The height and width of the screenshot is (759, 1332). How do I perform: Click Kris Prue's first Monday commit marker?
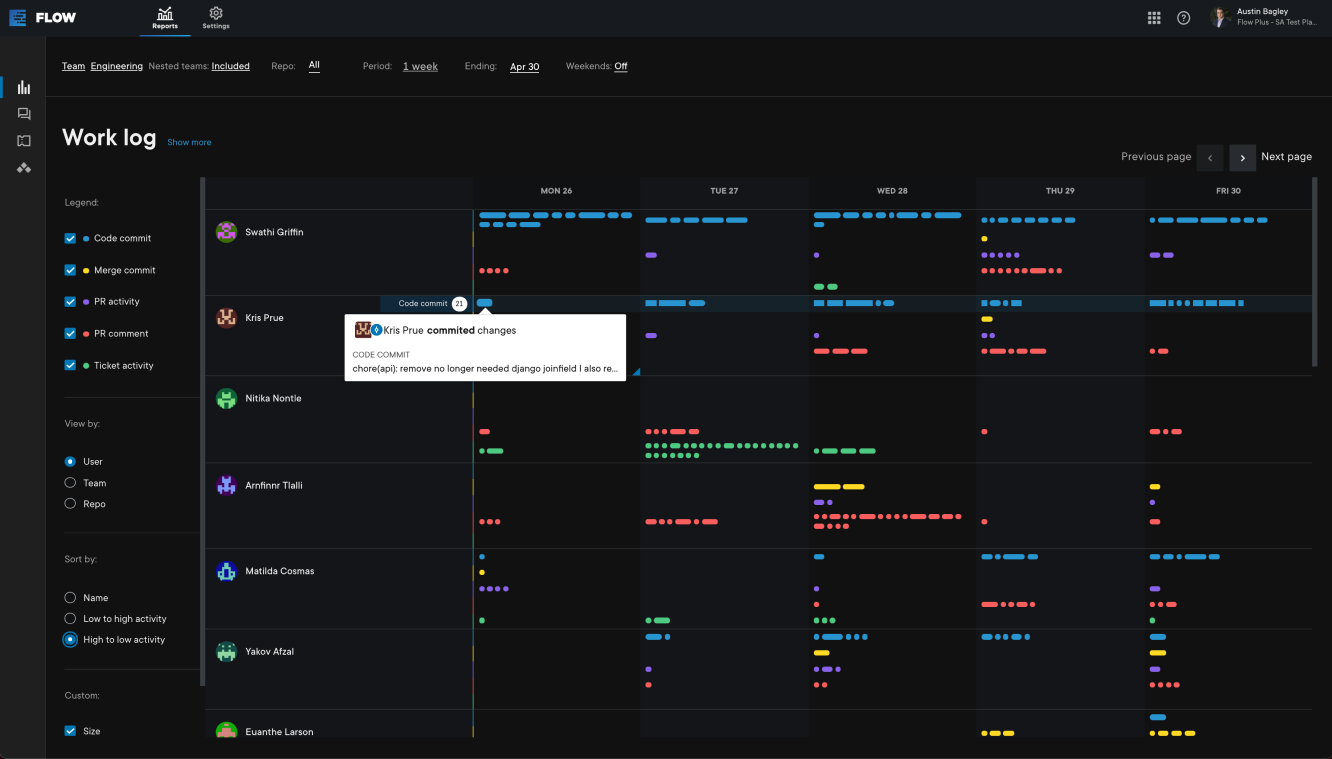(485, 302)
